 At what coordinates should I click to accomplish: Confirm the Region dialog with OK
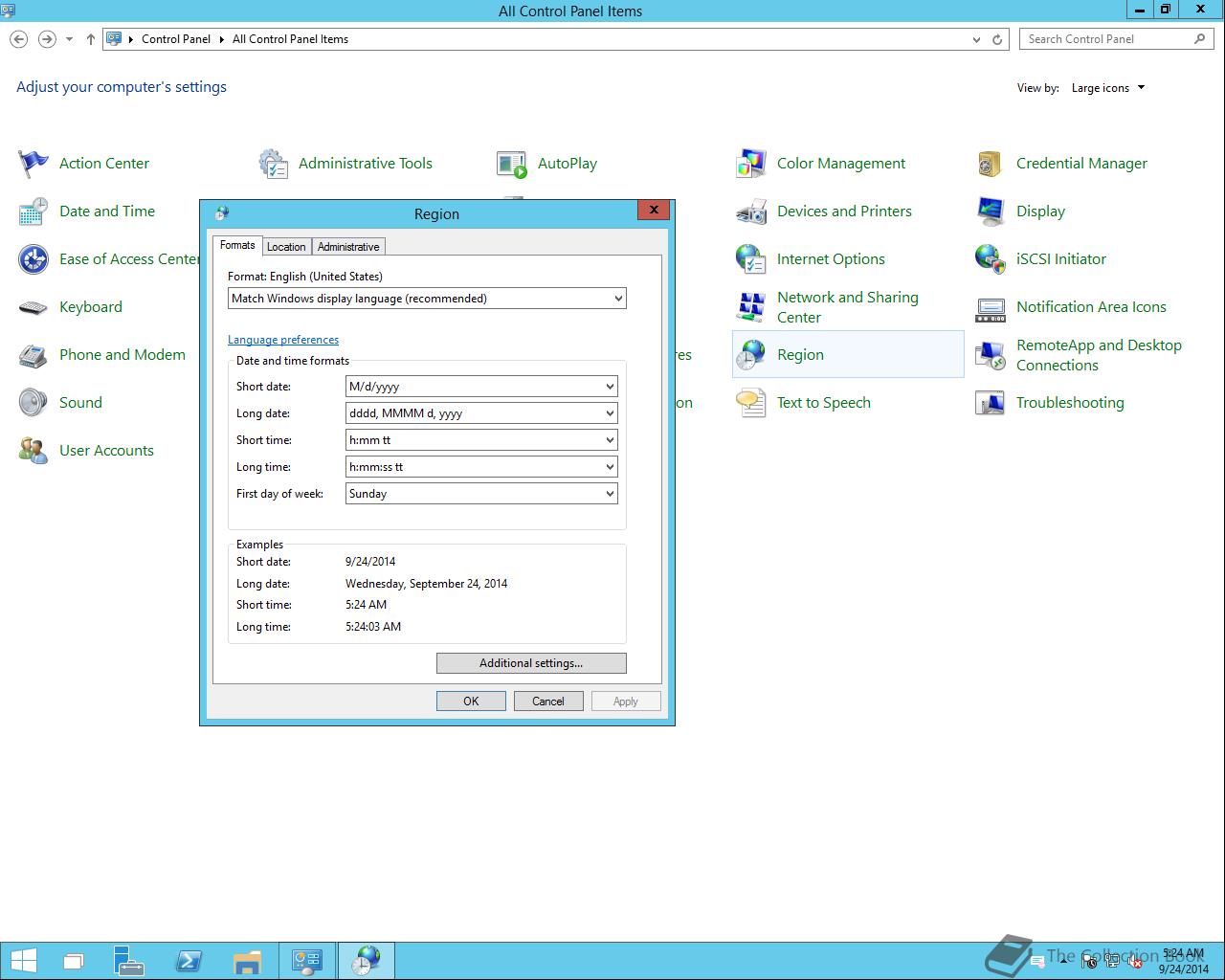coord(471,702)
